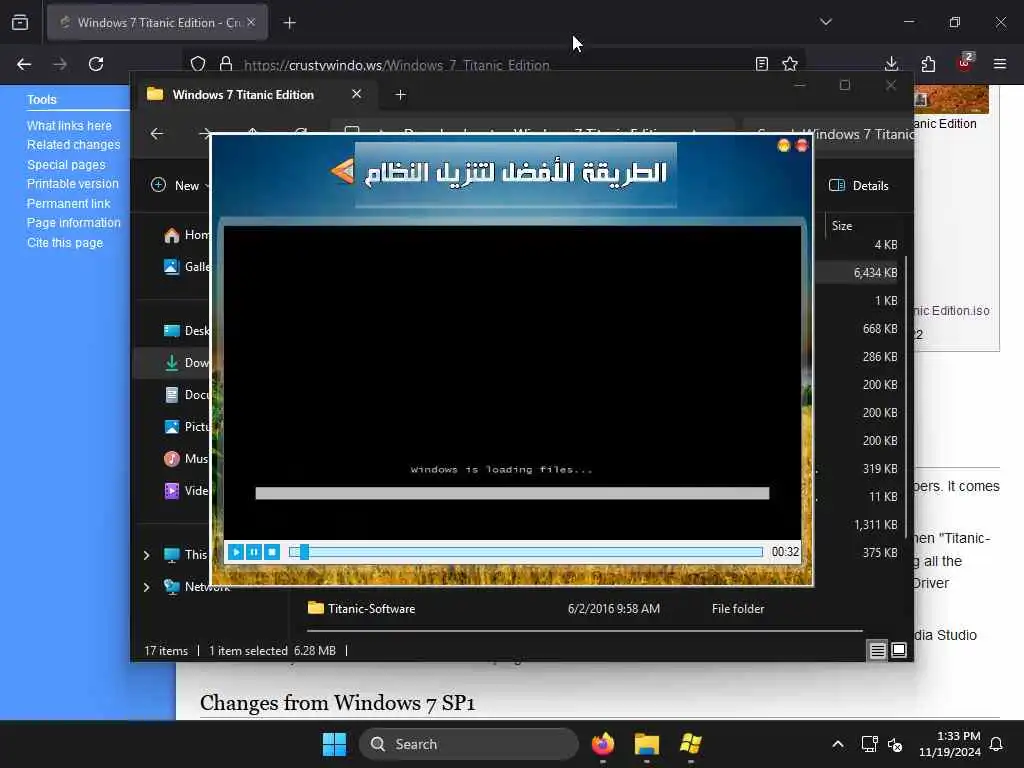The height and width of the screenshot is (768, 1024).
Task: Click the yellow minimize button of Titanic popup
Action: click(784, 145)
